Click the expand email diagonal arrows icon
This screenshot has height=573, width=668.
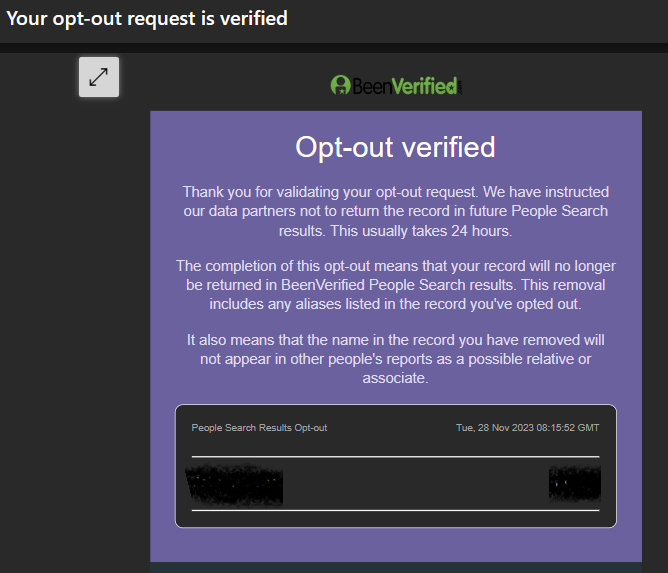99,77
